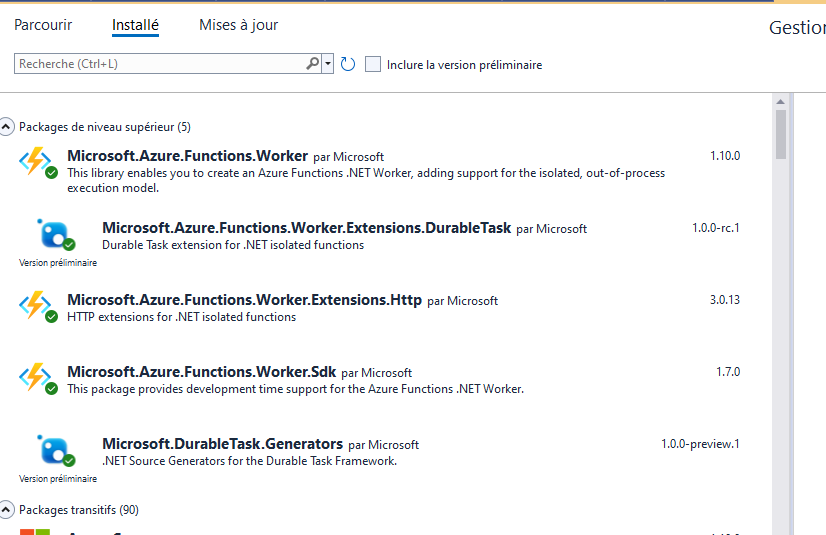Click the vertical scrollbar thumb

coord(781,134)
